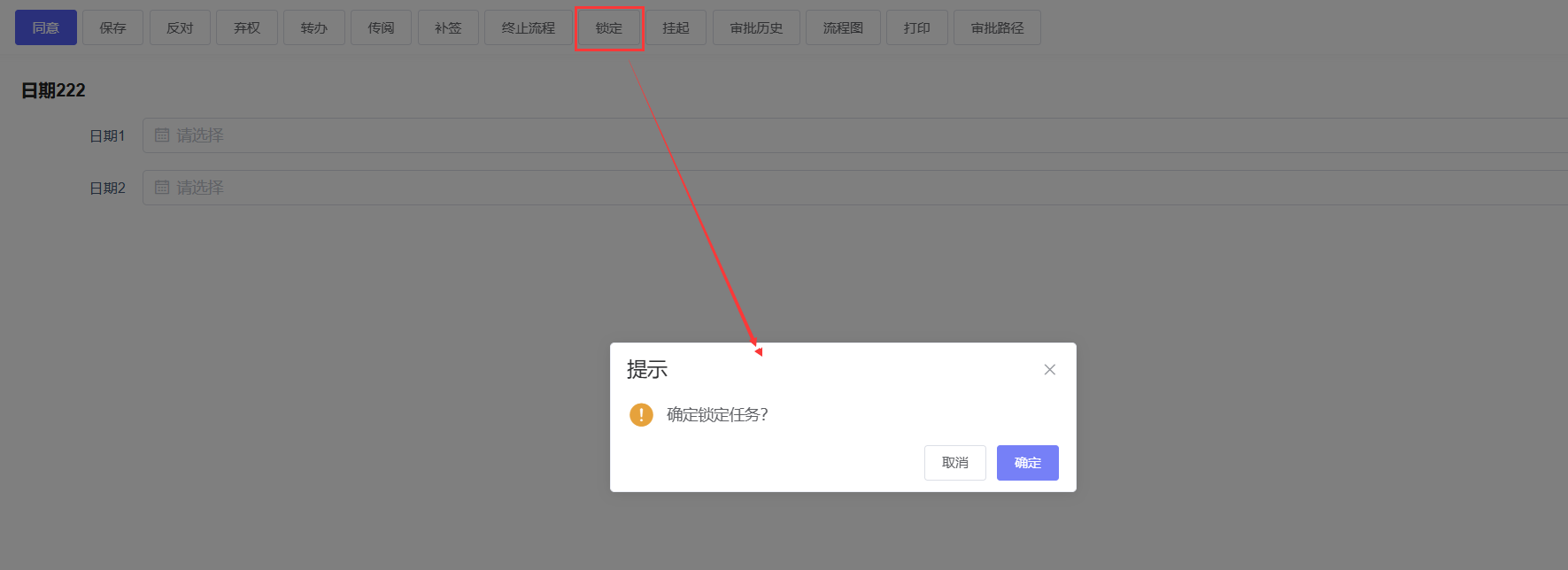Click the calendar icon in 日期1
Viewport: 1568px width, 570px height.
click(162, 135)
